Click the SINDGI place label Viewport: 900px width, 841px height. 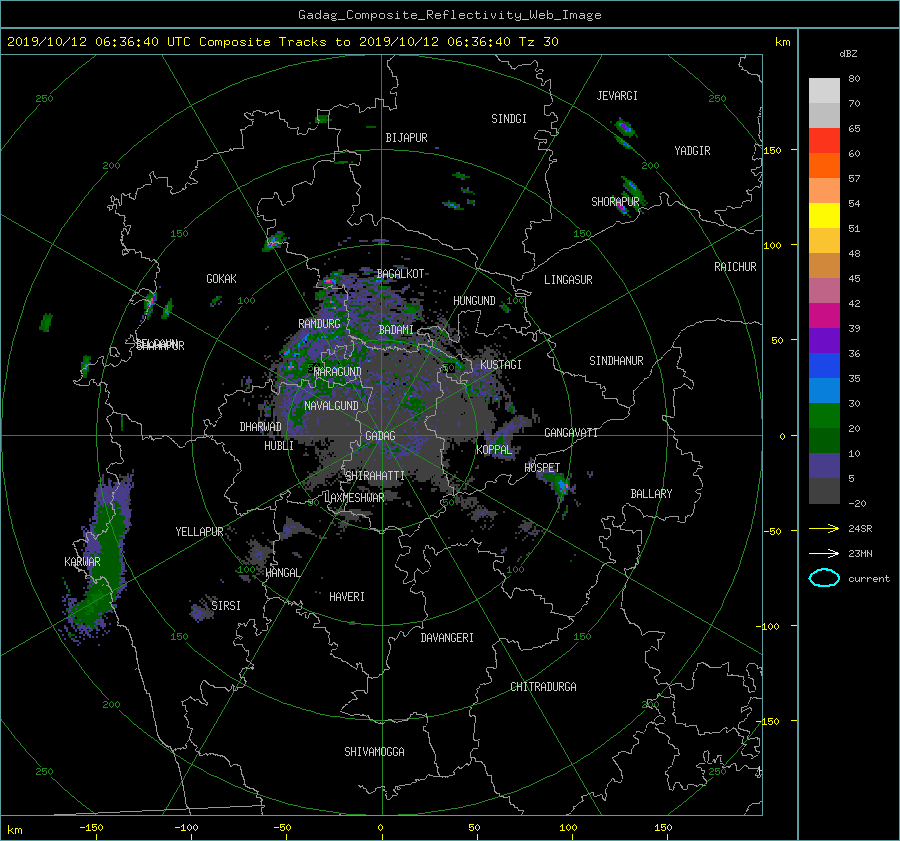point(509,119)
